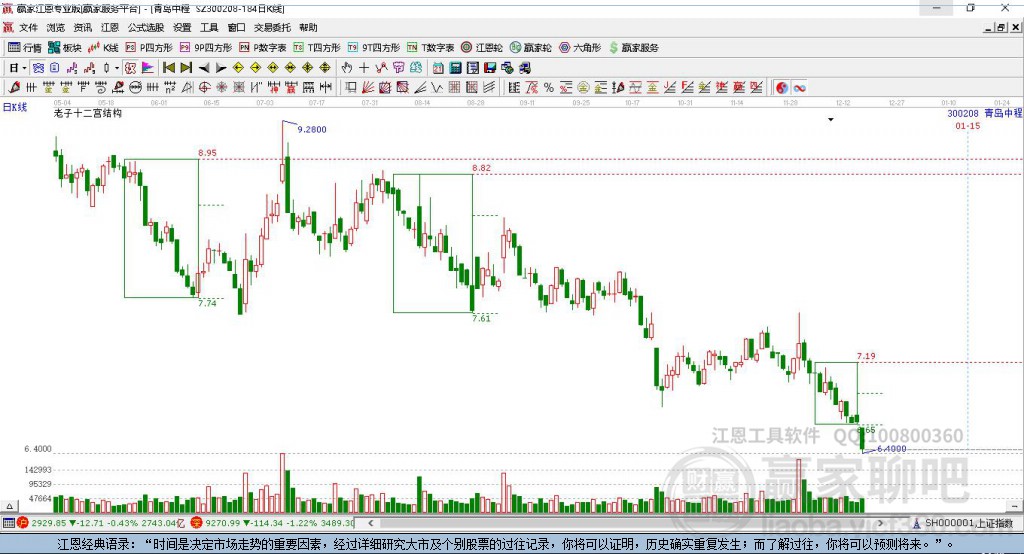Restore the inner document window

pos(1001,27)
